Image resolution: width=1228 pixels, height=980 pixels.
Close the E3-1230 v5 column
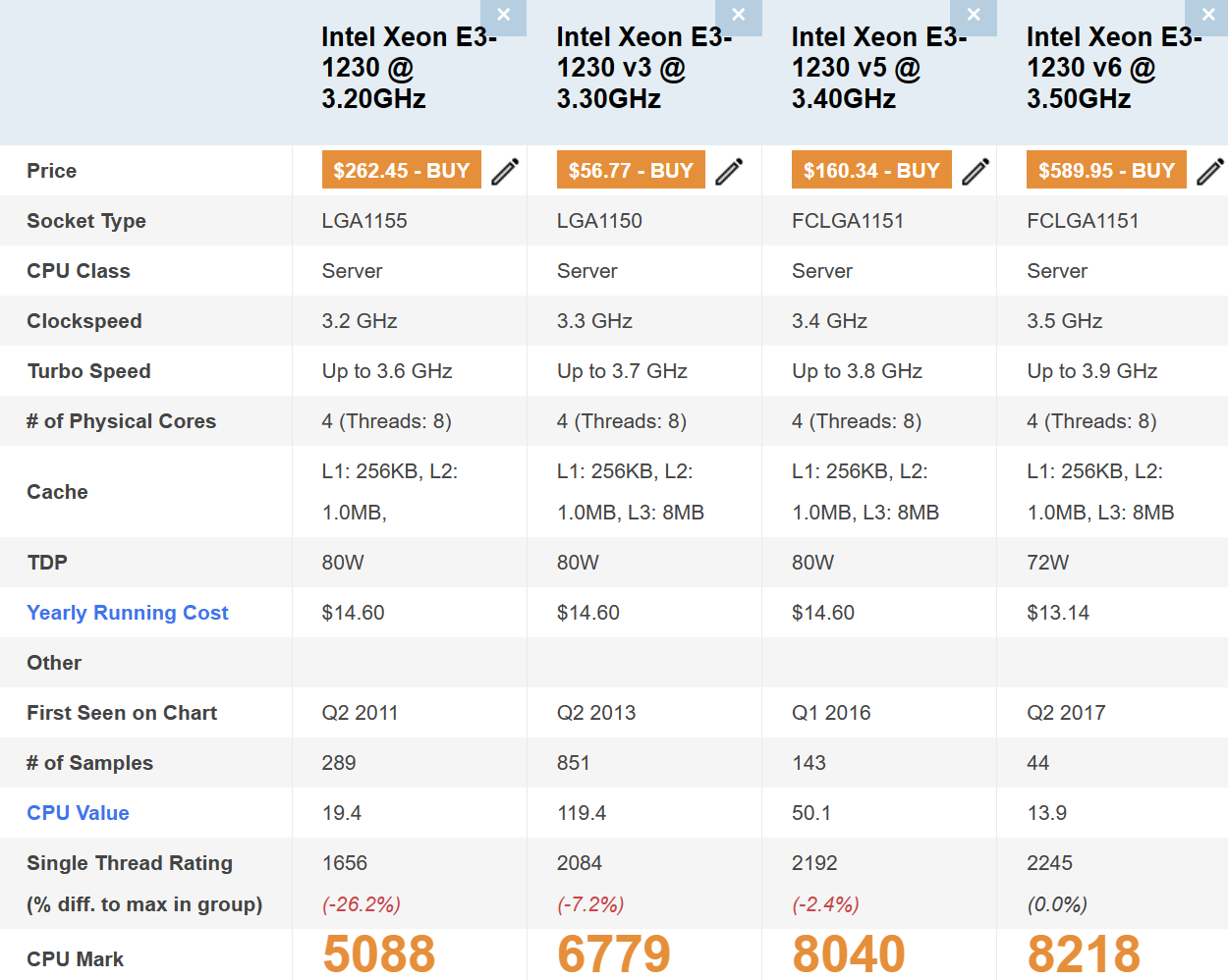click(x=973, y=15)
